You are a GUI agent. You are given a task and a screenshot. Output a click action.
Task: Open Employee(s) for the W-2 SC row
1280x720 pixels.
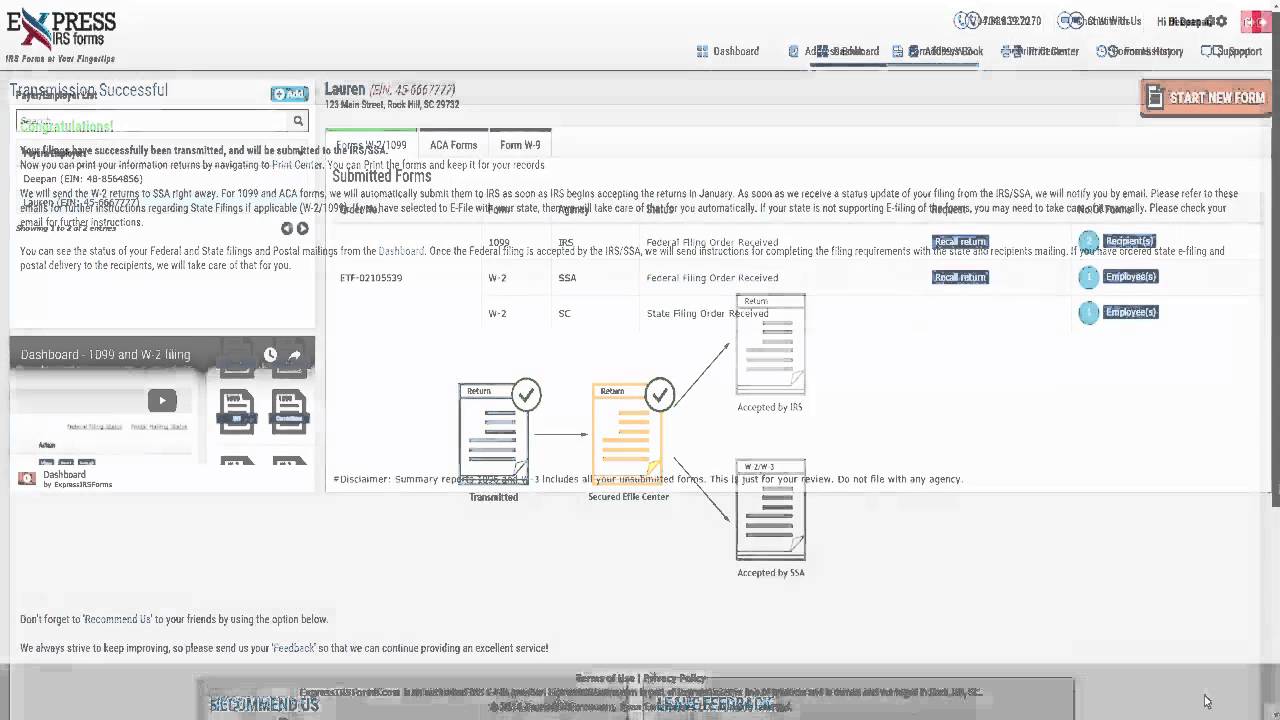(1131, 312)
